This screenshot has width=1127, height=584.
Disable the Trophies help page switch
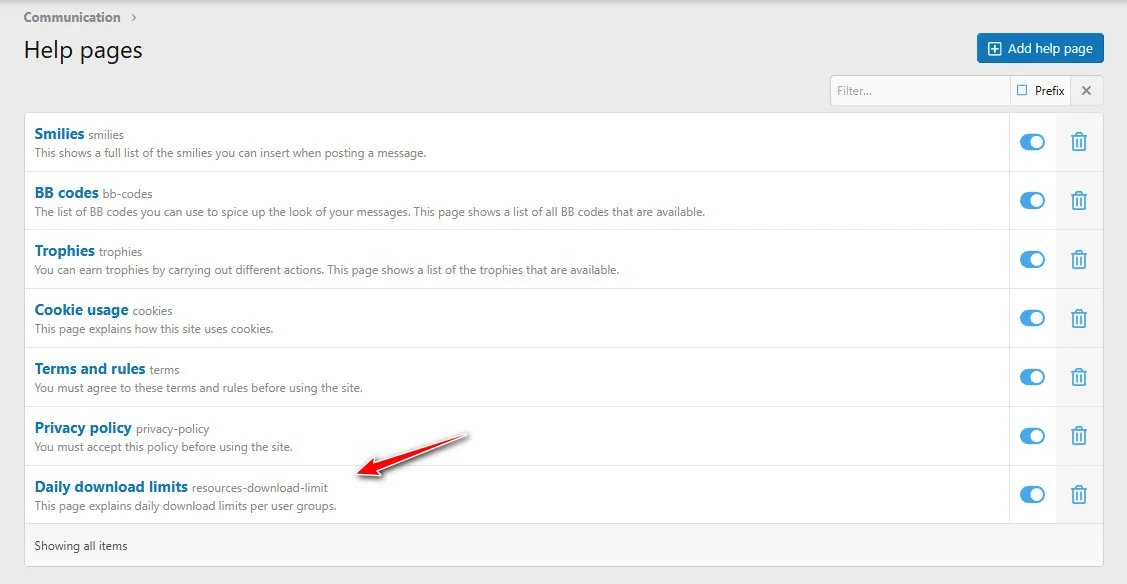click(x=1032, y=259)
